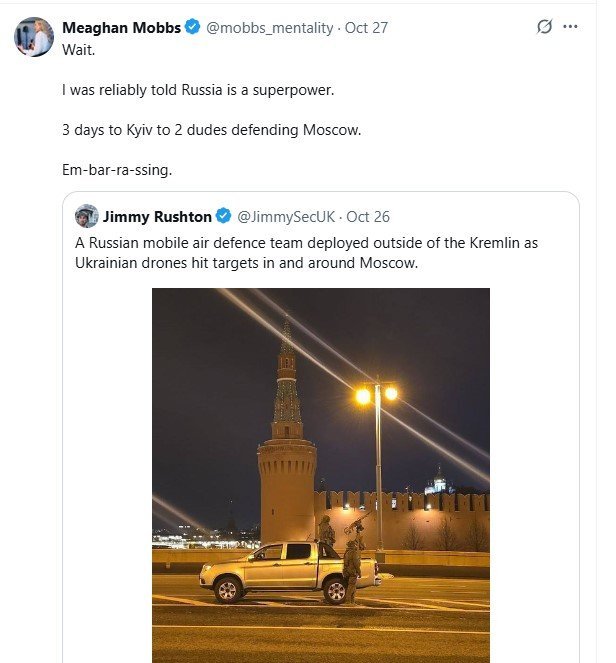This screenshot has width=616, height=663.
Task: Click the Grok explain-post icon
Action: 544,27
